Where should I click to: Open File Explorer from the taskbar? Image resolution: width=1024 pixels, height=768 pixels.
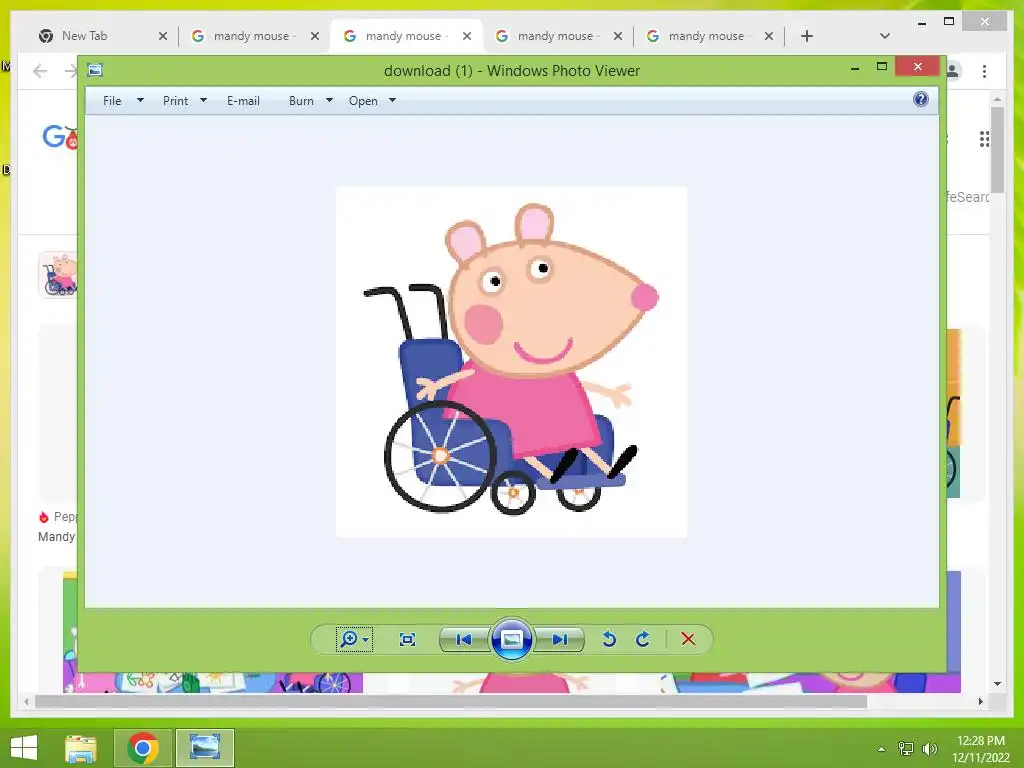(81, 748)
